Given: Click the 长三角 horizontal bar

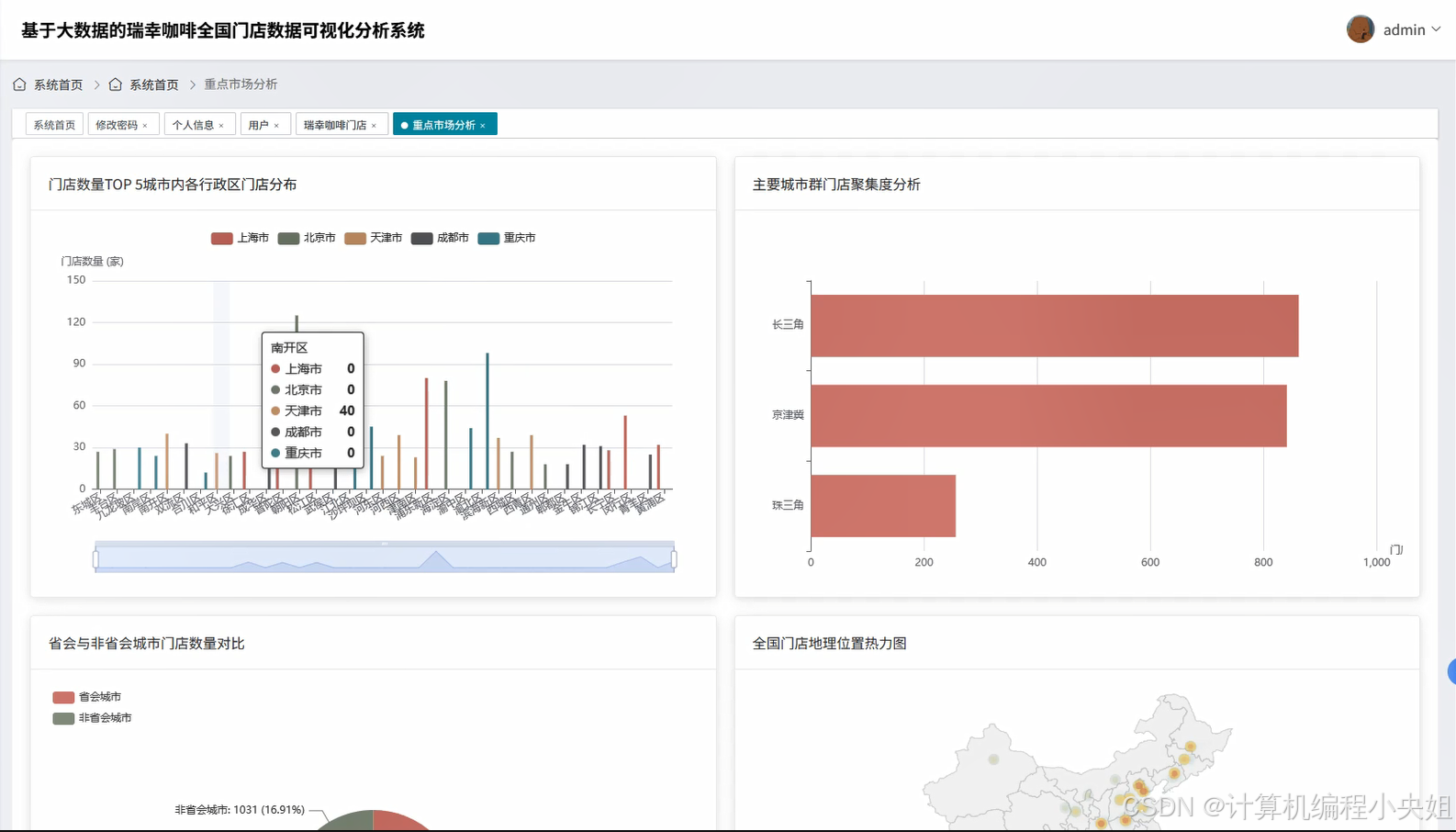Looking at the screenshot, I should click(1054, 326).
